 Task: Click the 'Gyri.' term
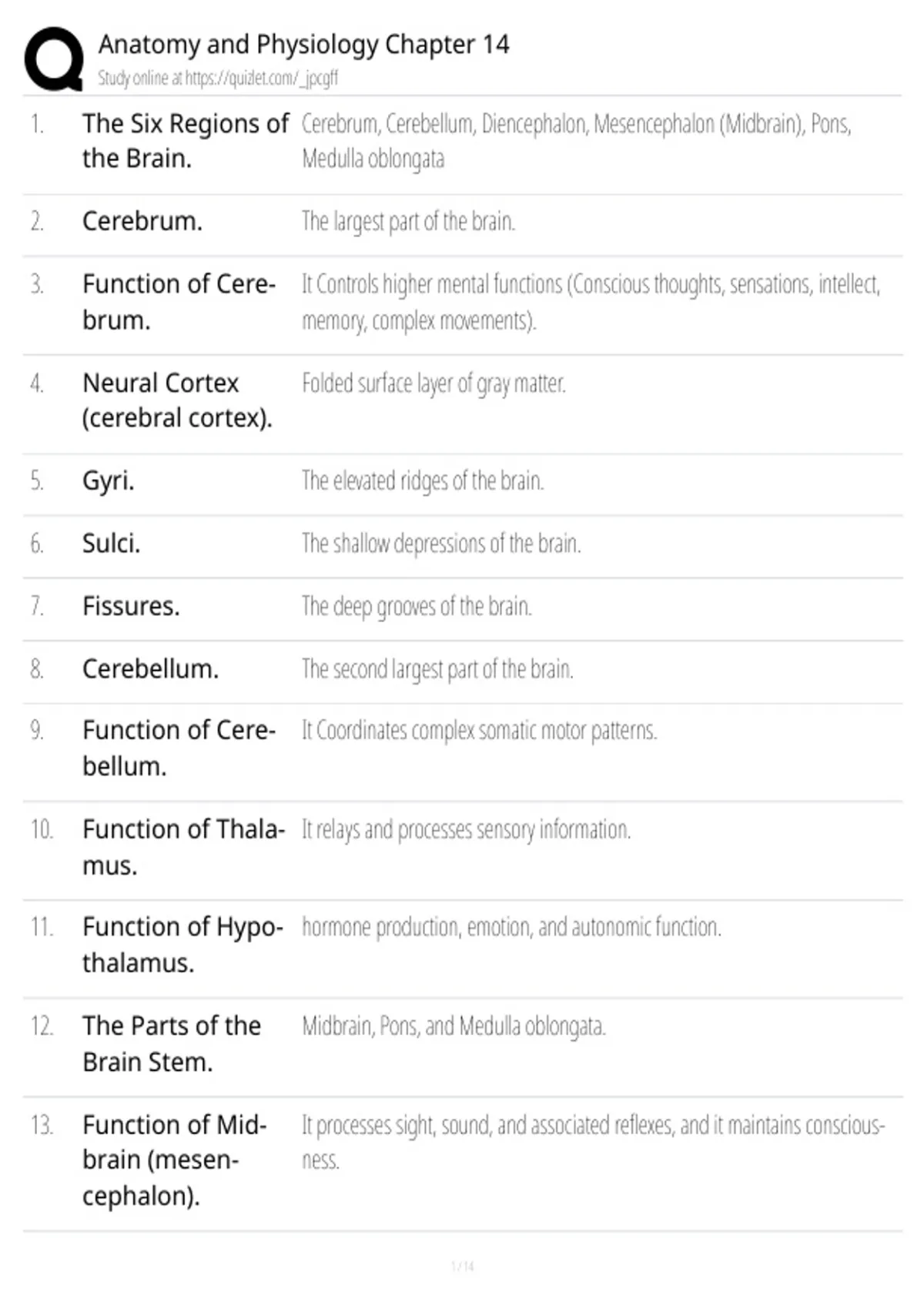point(109,481)
